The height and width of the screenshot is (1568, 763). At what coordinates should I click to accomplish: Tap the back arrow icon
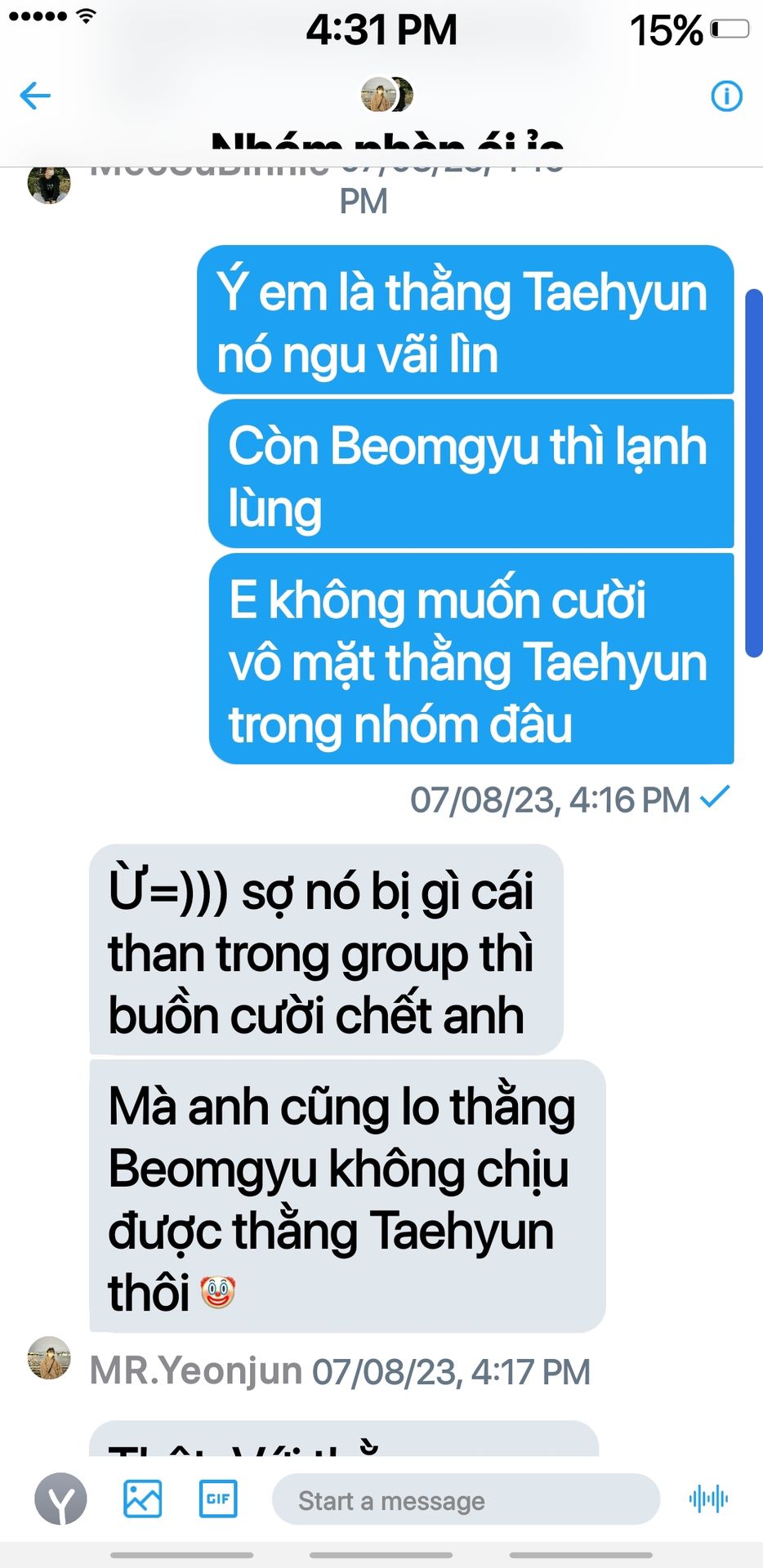click(x=35, y=96)
